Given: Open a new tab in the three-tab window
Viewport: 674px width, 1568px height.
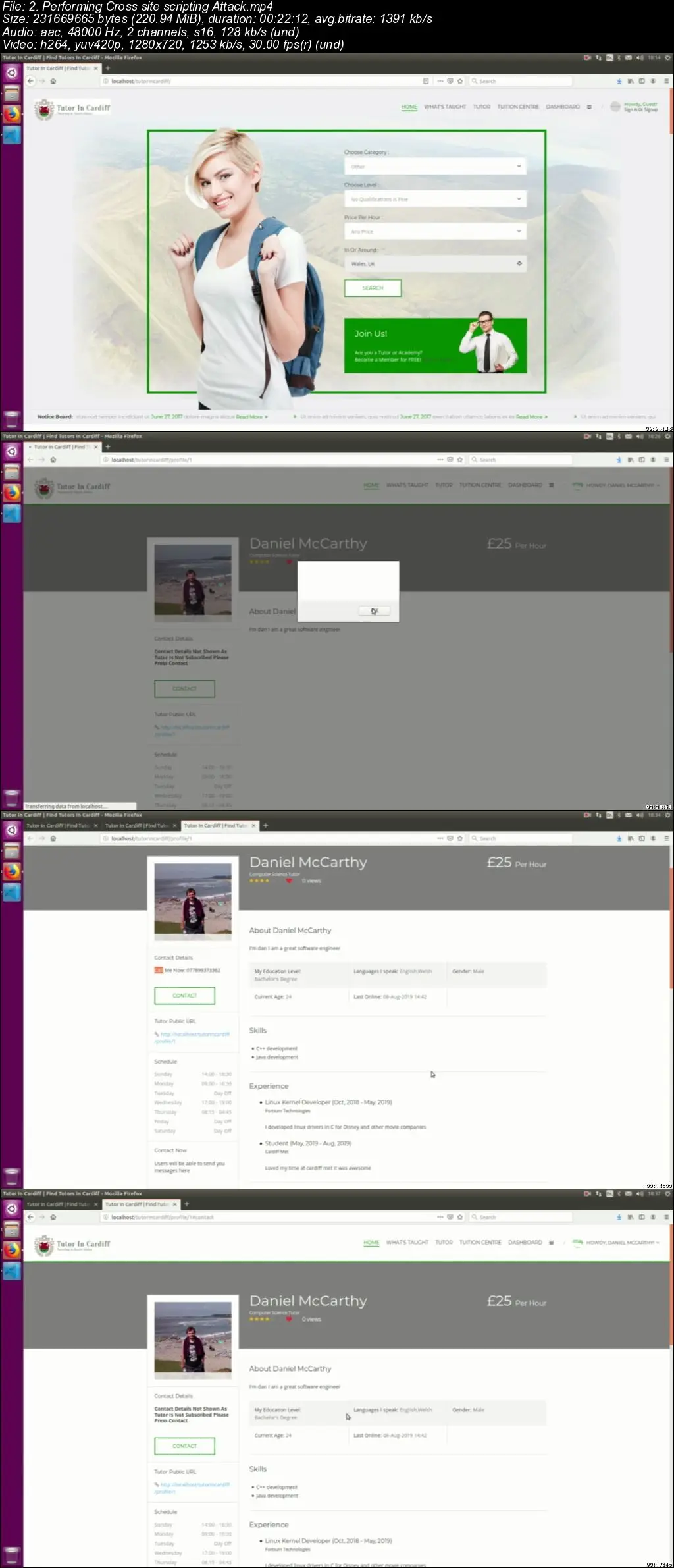Looking at the screenshot, I should click(x=266, y=826).
